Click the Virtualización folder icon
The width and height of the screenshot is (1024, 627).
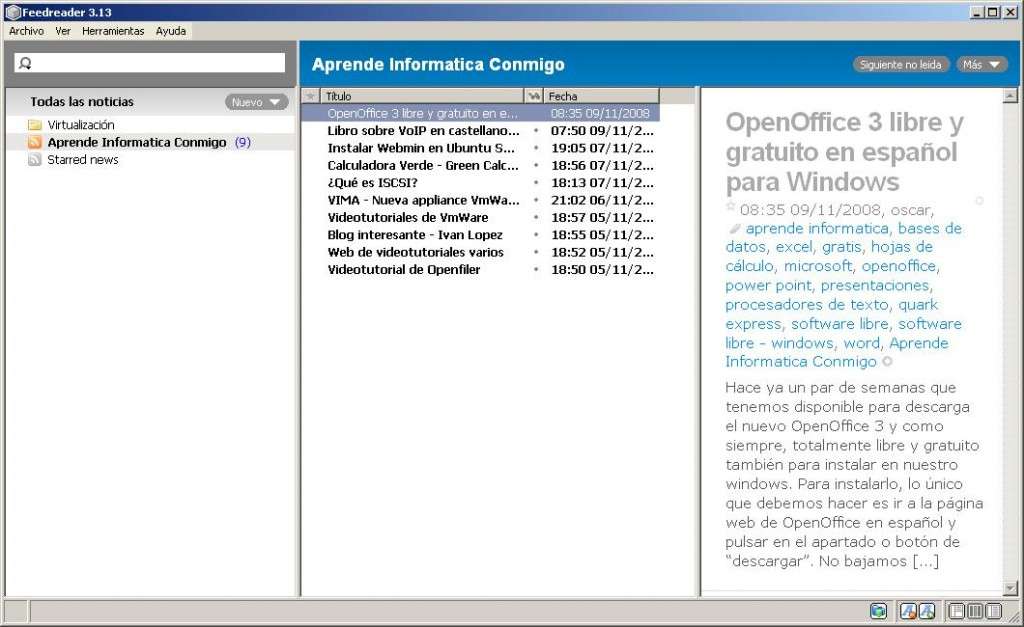[x=34, y=124]
